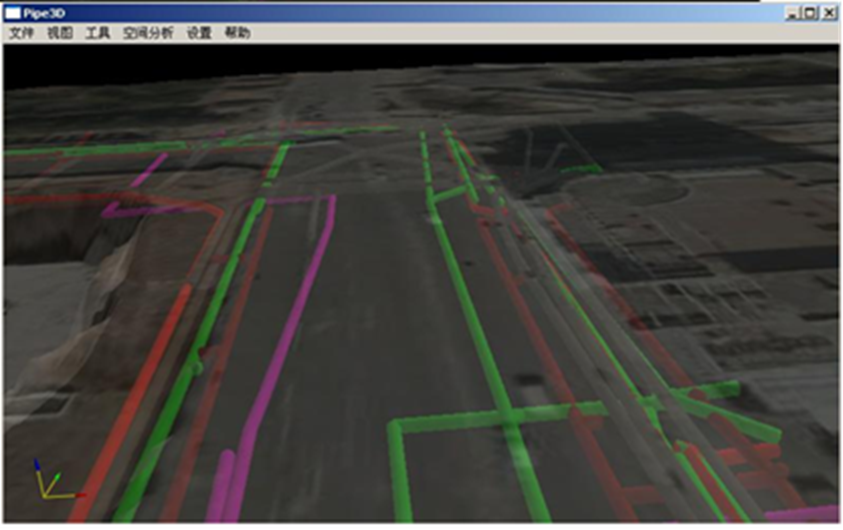Open the 帮助 menu
Viewport: 843px width, 530px height.
pyautogui.click(x=238, y=33)
